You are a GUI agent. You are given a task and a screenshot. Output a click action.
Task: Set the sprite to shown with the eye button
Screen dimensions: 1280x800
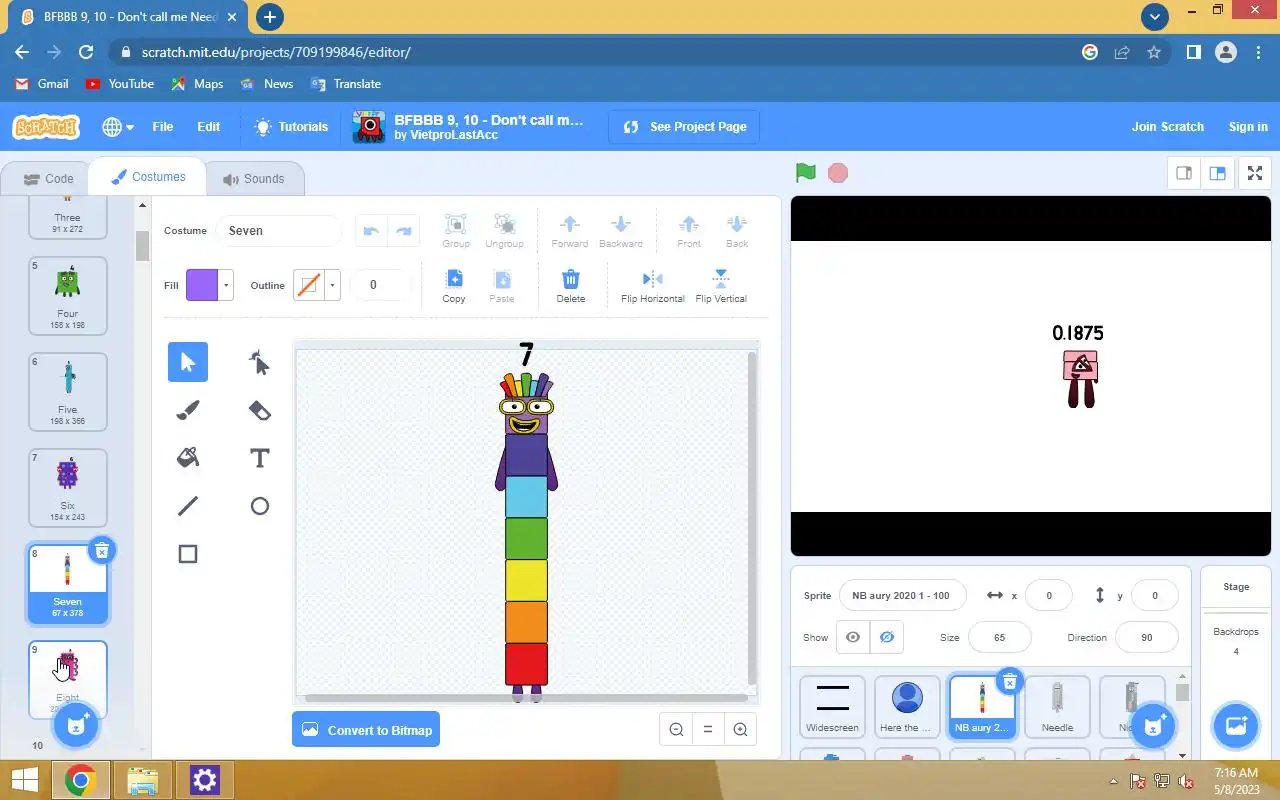pyautogui.click(x=853, y=637)
